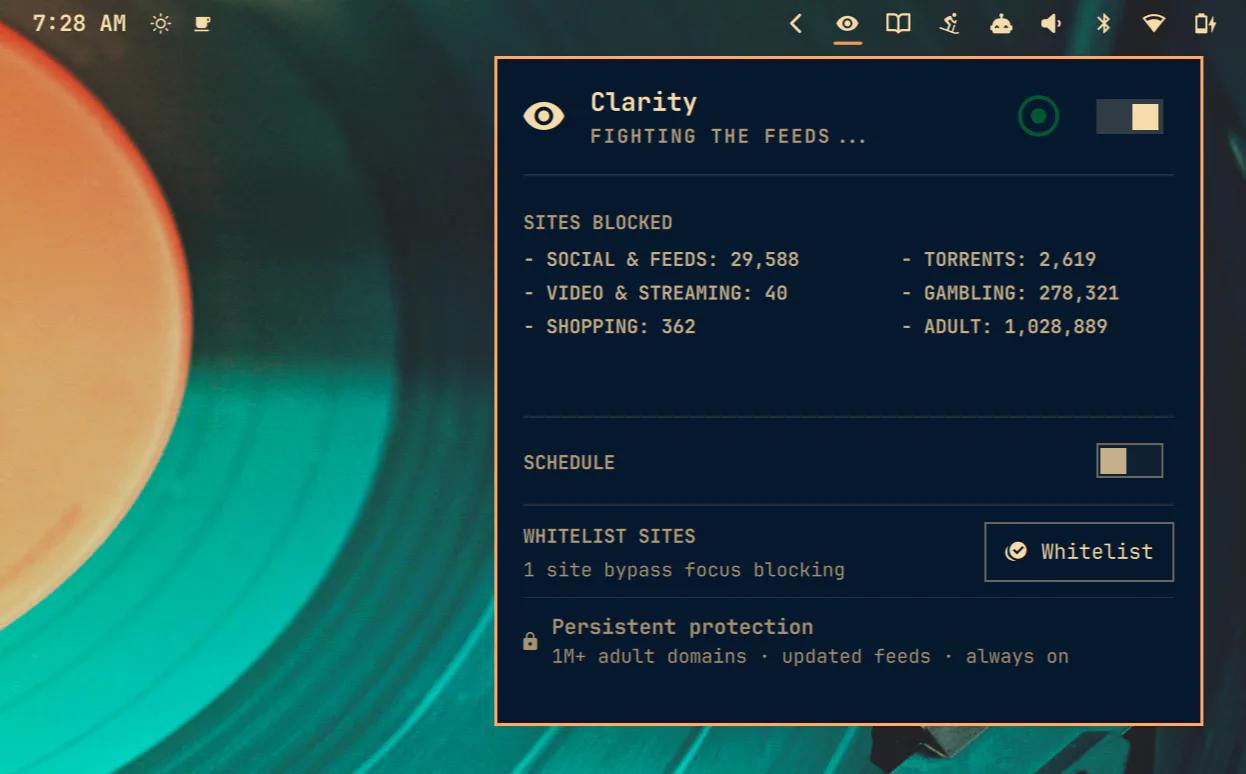Click the back chevron in the top bar
Image resolution: width=1246 pixels, height=774 pixels.
tap(796, 23)
